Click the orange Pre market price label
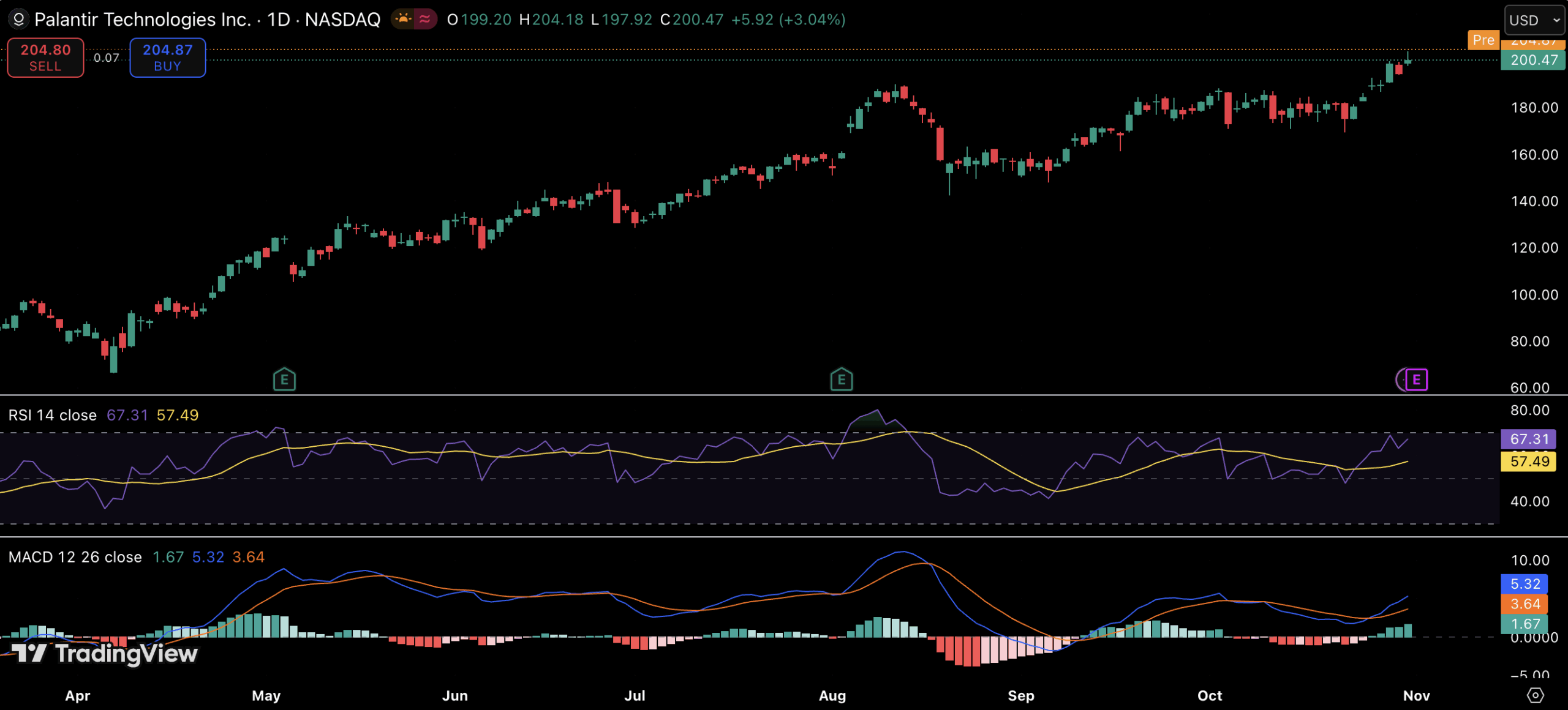Image resolution: width=1568 pixels, height=710 pixels. click(1483, 40)
